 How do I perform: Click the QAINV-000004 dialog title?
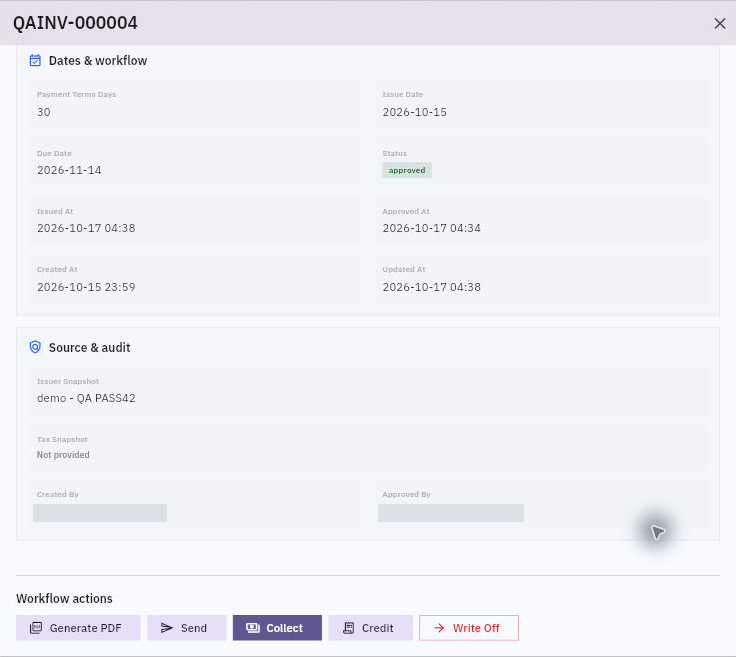tap(75, 23)
